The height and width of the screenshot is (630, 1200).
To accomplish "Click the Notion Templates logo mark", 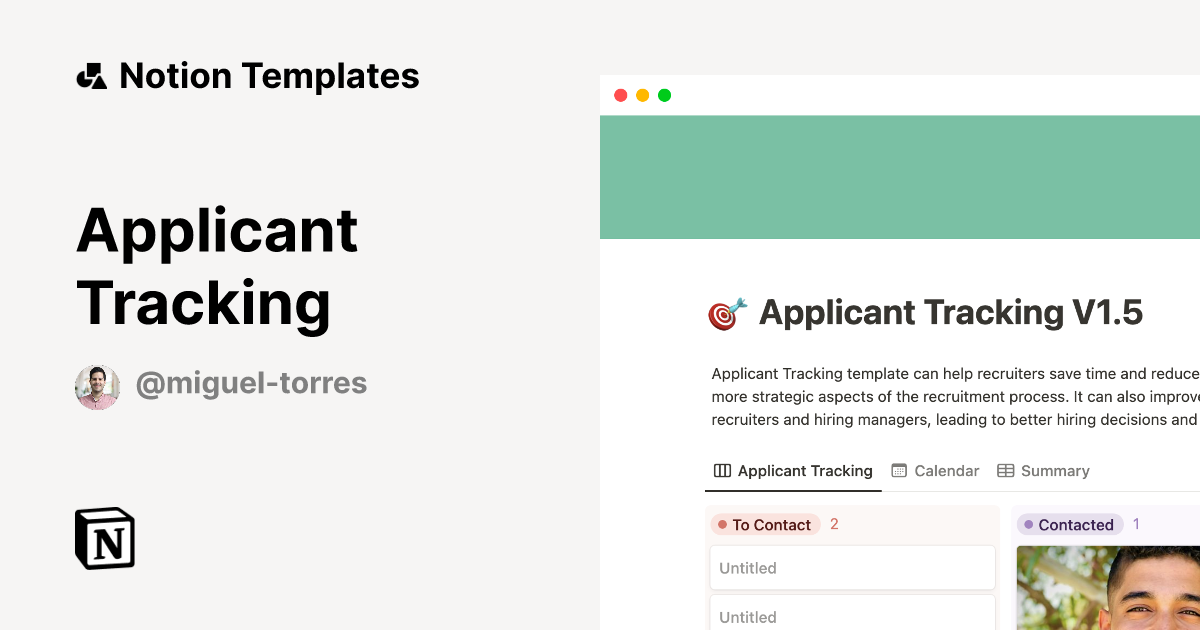I will pos(91,75).
